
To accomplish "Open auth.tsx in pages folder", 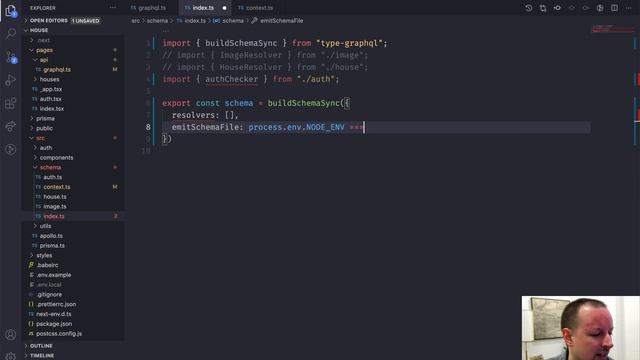I will click(50, 99).
